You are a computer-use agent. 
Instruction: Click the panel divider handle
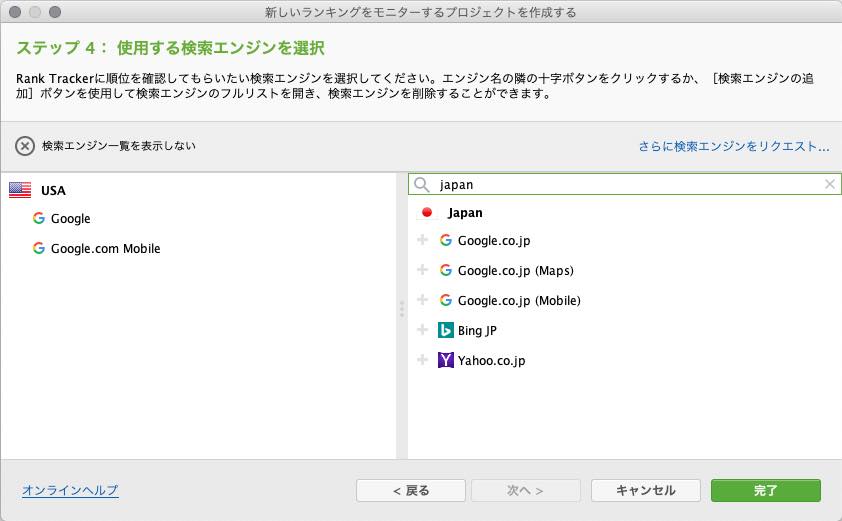coord(401,308)
